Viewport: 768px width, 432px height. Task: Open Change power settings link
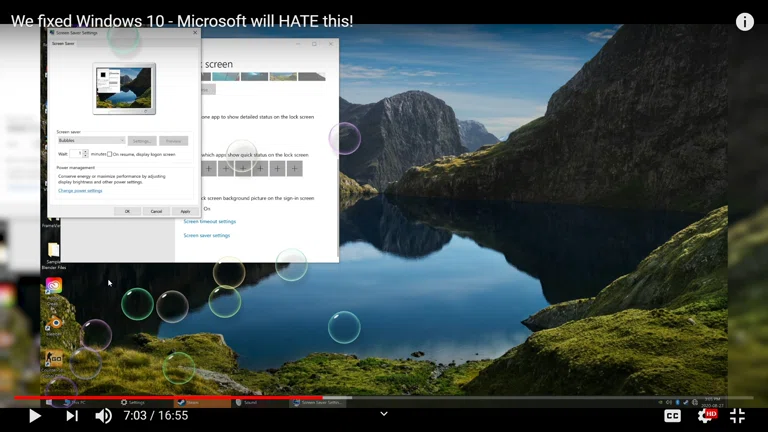point(80,190)
